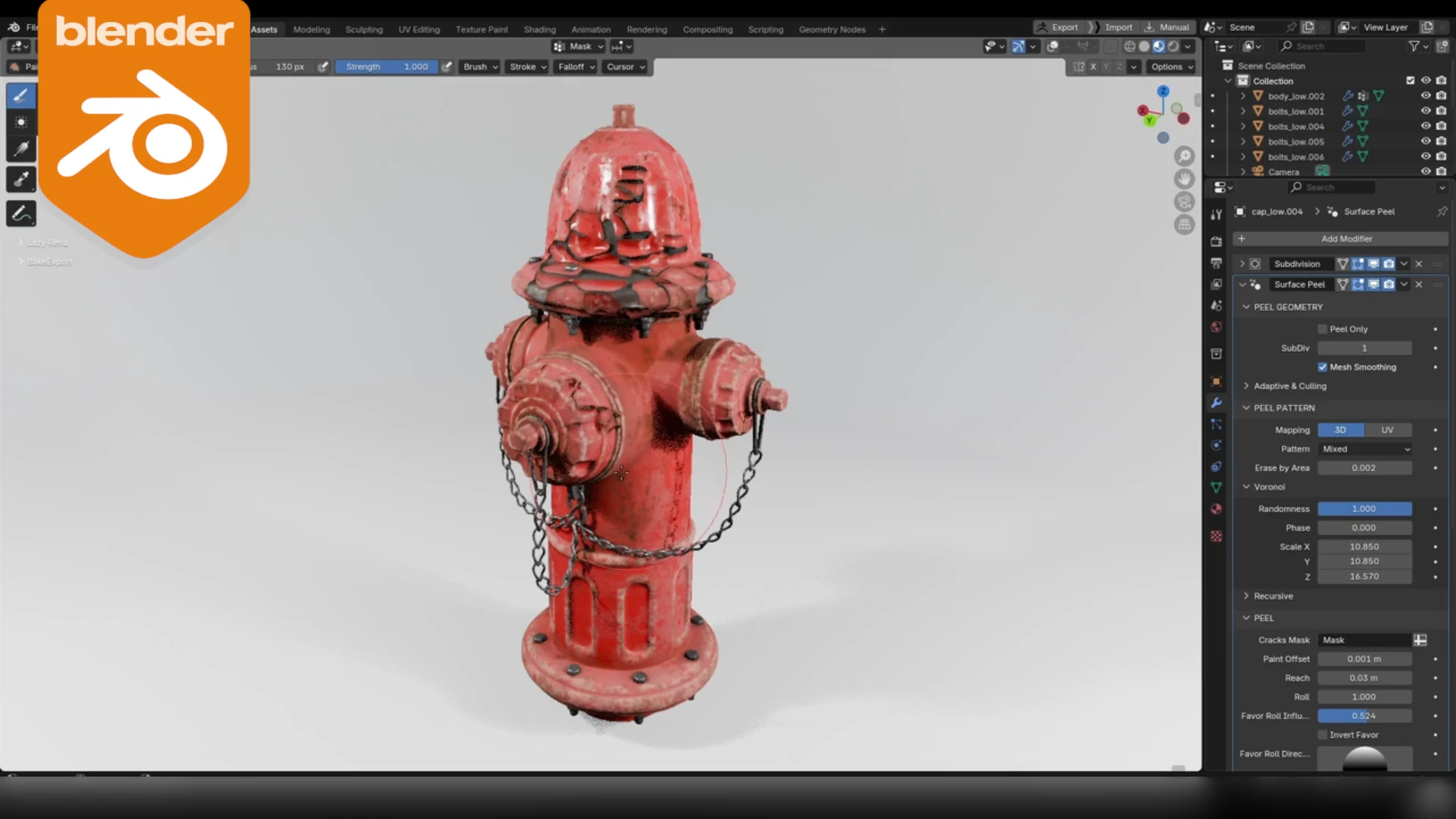The image size is (1456, 819).
Task: Click the pan view hand icon
Action: 1184,179
